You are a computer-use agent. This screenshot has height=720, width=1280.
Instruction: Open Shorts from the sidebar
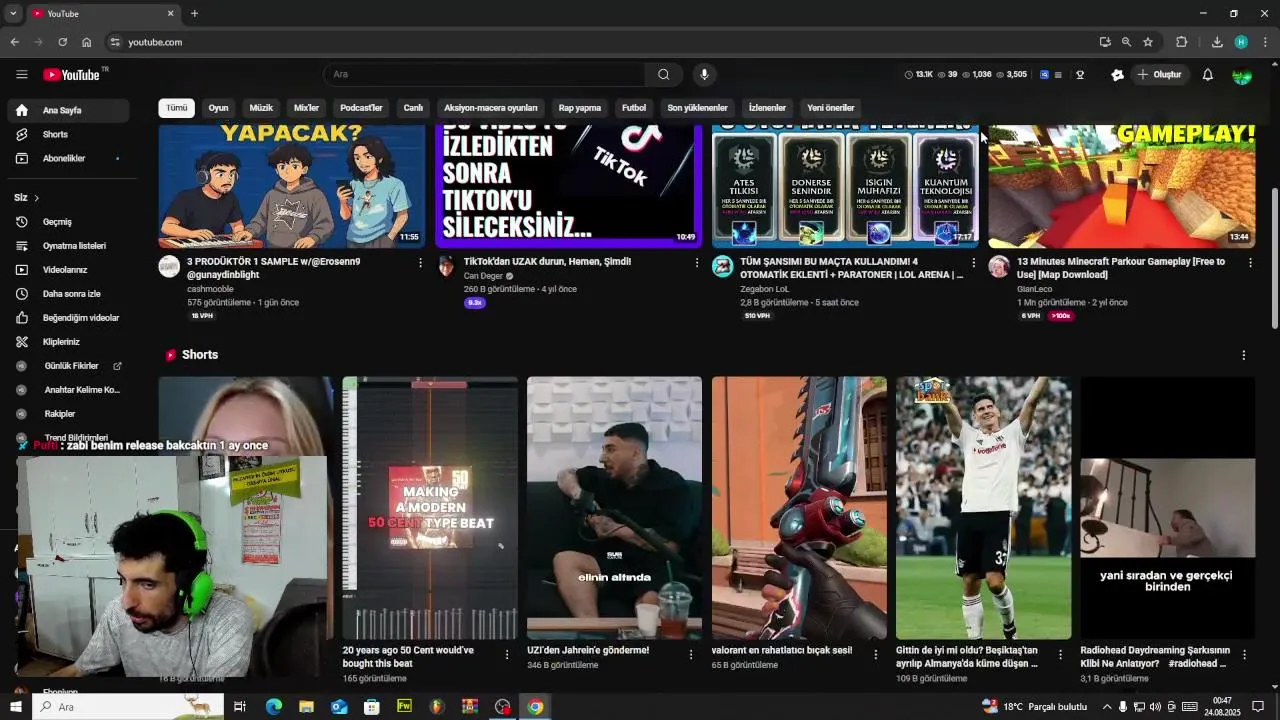tap(68, 134)
